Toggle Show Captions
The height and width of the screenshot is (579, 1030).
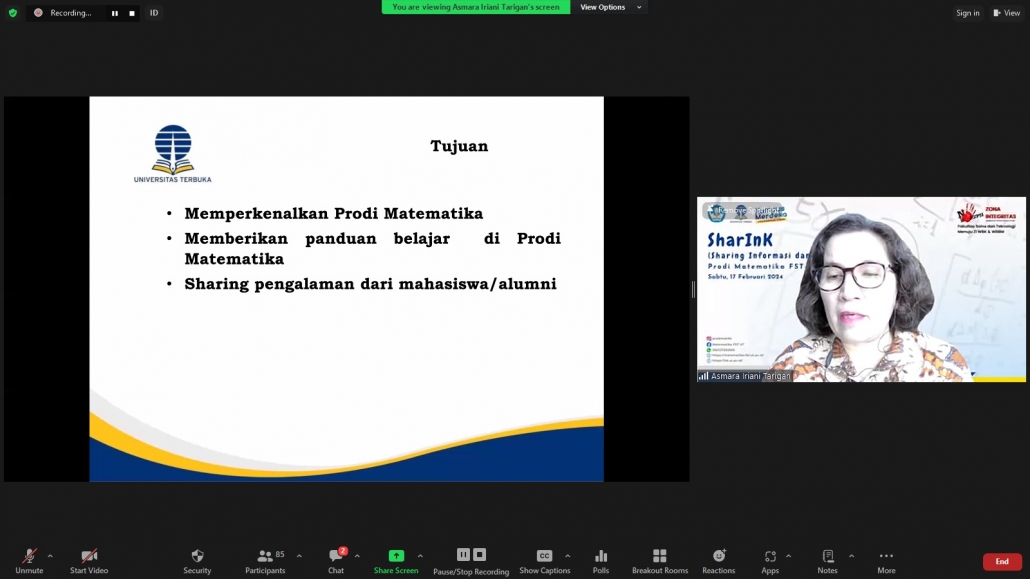545,562
